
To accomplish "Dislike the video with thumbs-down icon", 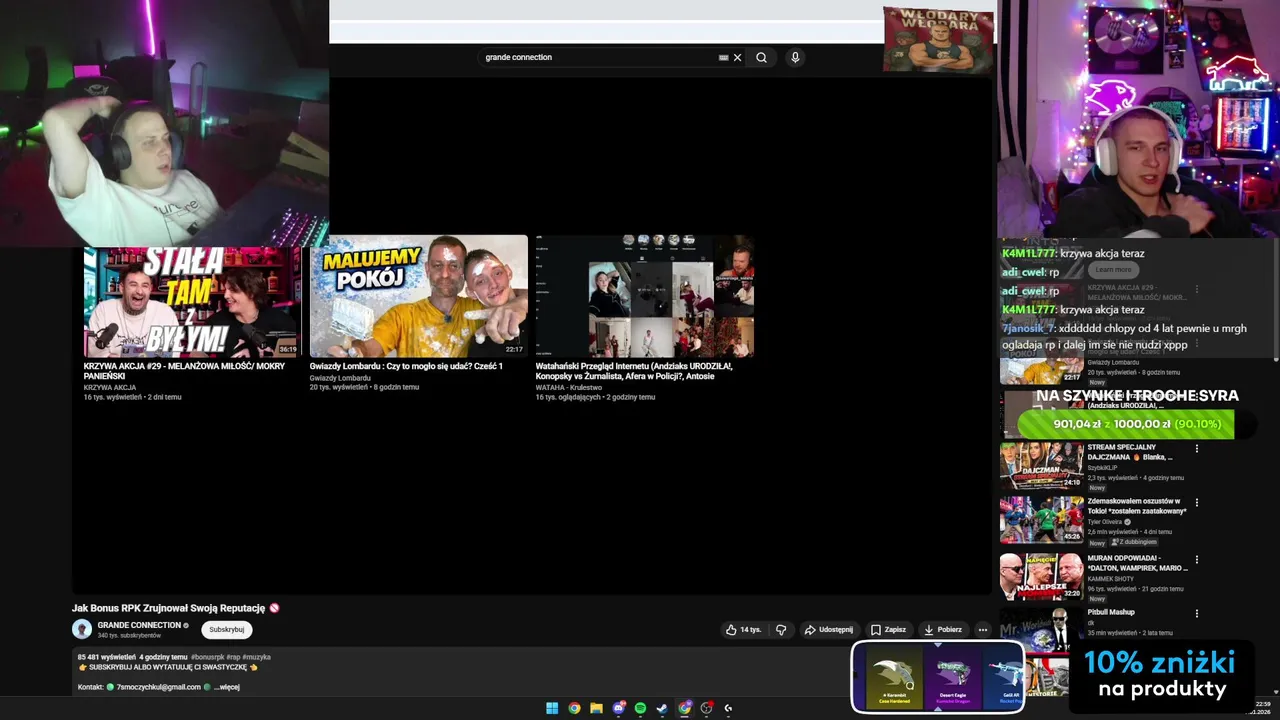I will click(781, 630).
